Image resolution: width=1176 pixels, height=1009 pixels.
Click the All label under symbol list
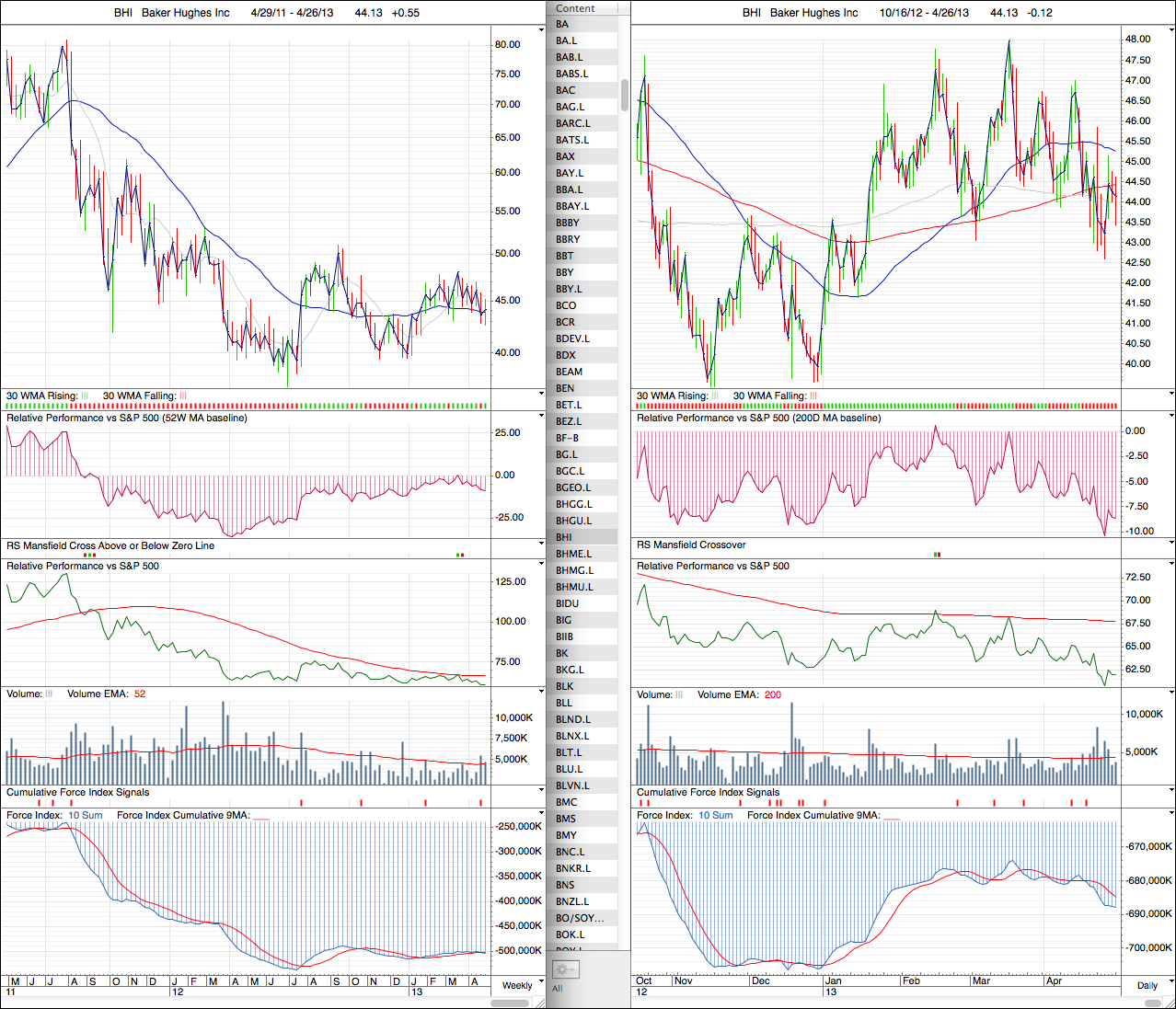[558, 988]
